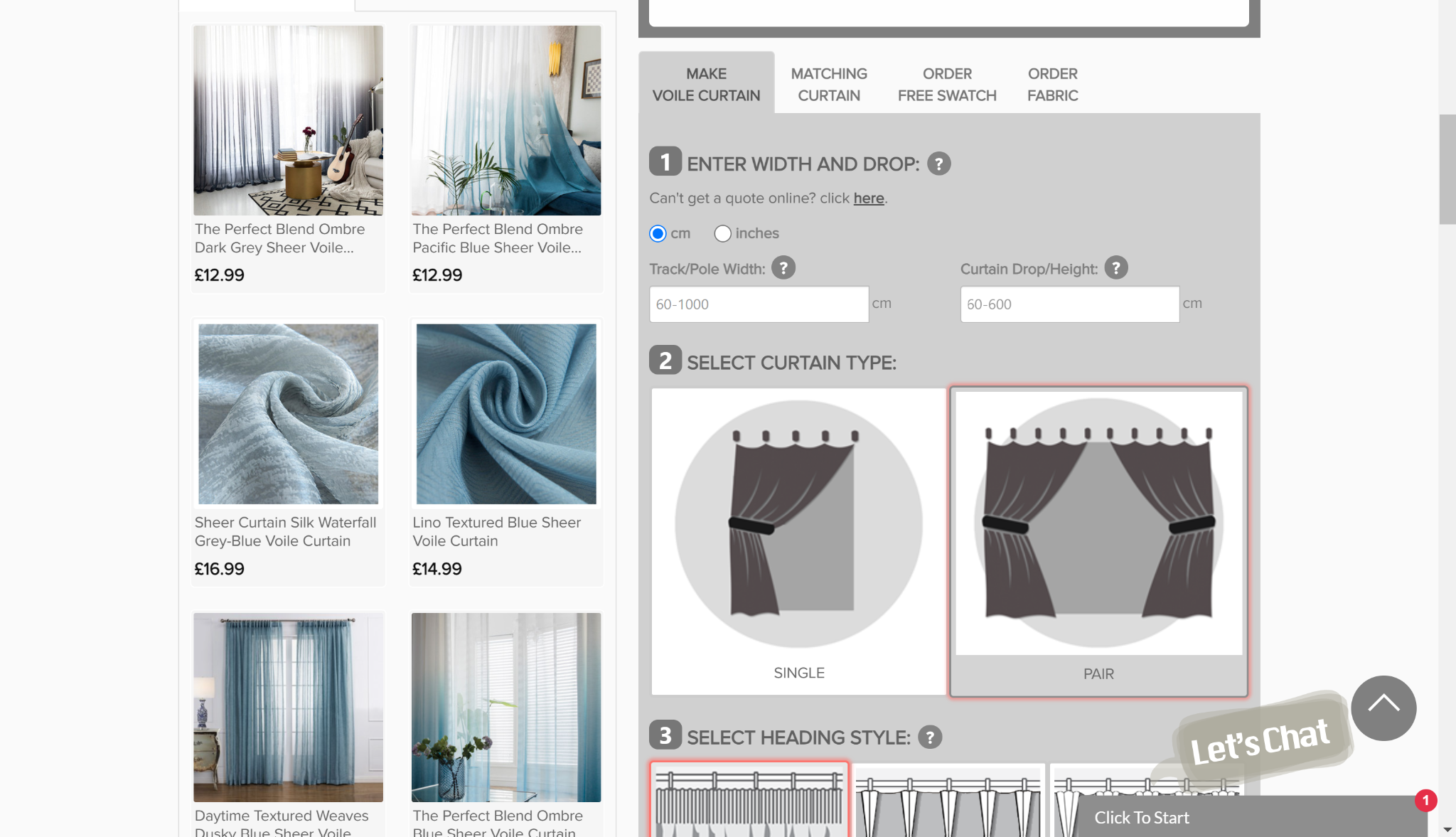
Task: Open Lino Textured Blue Sheer Voile thumbnail
Action: point(505,414)
